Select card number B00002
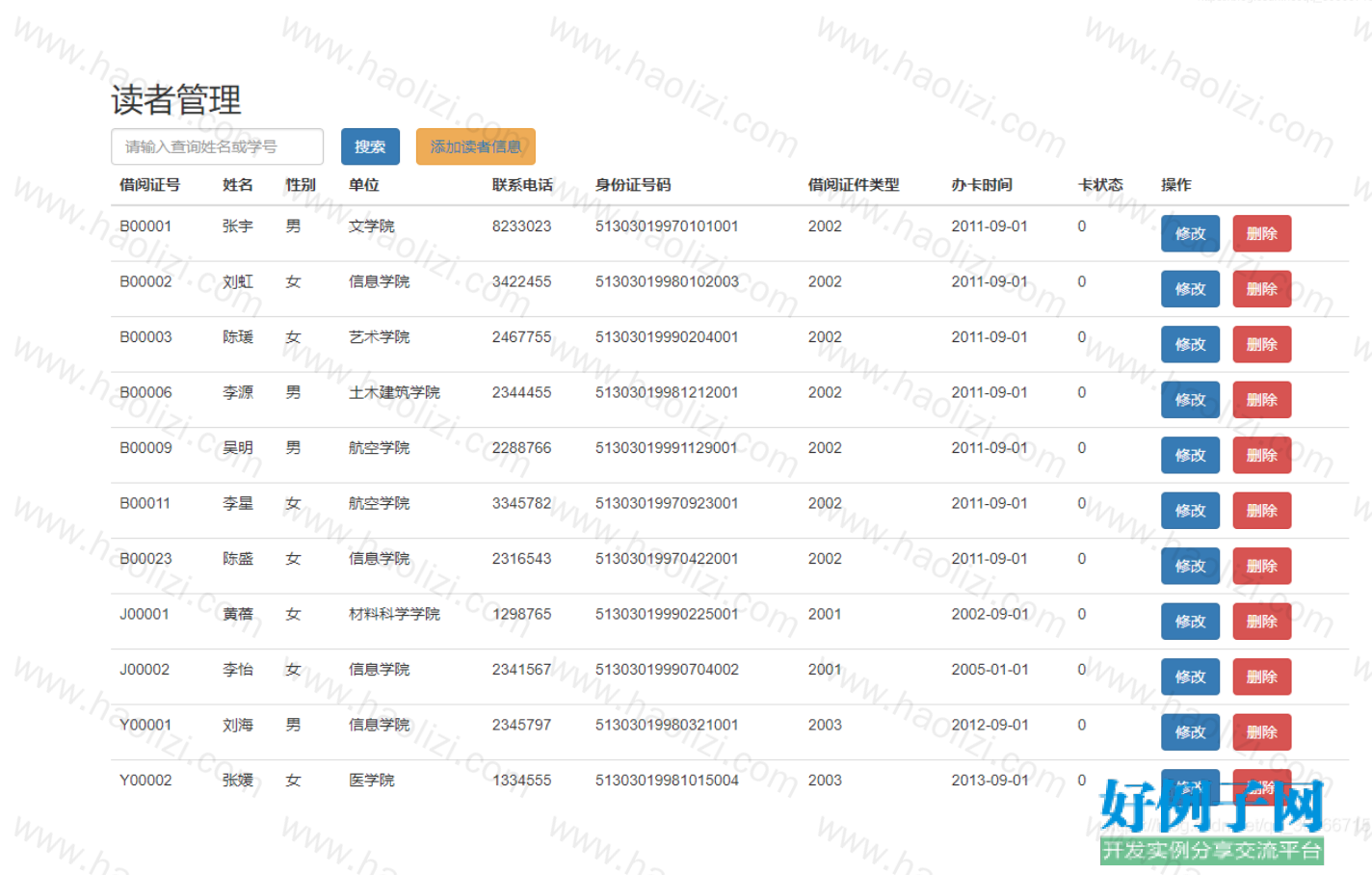 (145, 281)
